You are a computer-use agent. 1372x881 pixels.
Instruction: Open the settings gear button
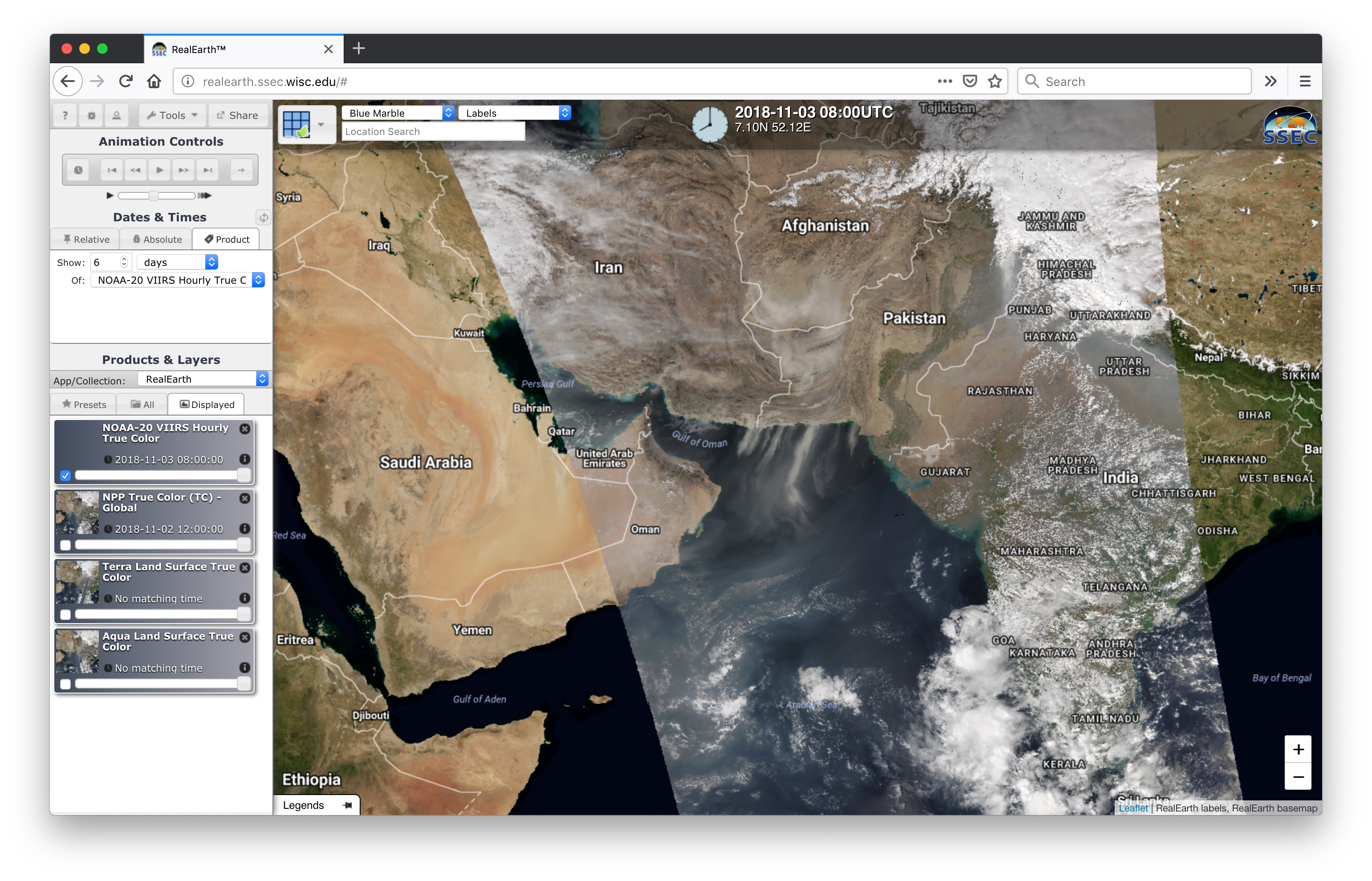(91, 115)
